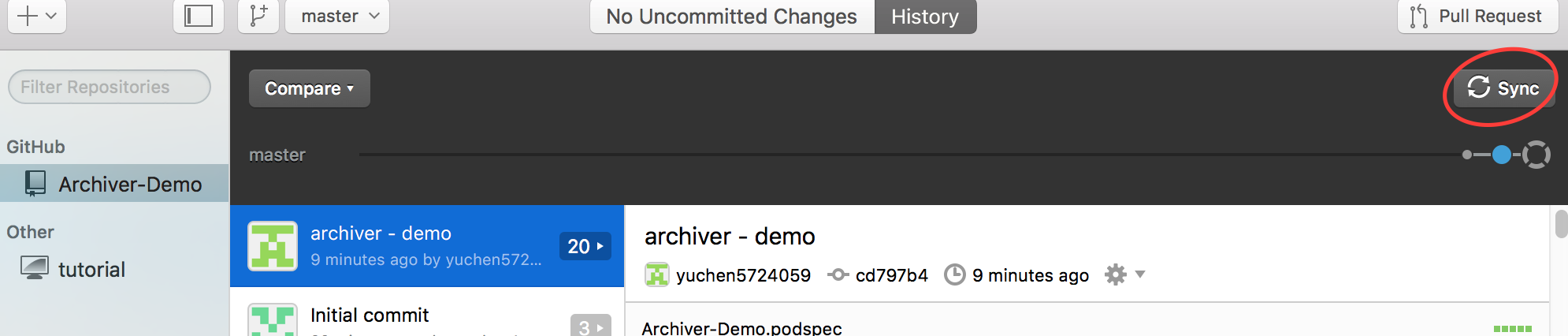This screenshot has height=336, width=1568.
Task: Click the blue commit dot on timeline
Action: 1502,155
